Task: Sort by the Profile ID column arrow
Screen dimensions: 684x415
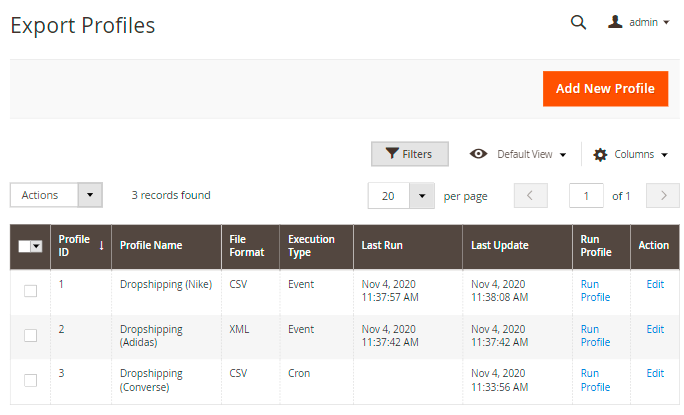Action: point(101,245)
